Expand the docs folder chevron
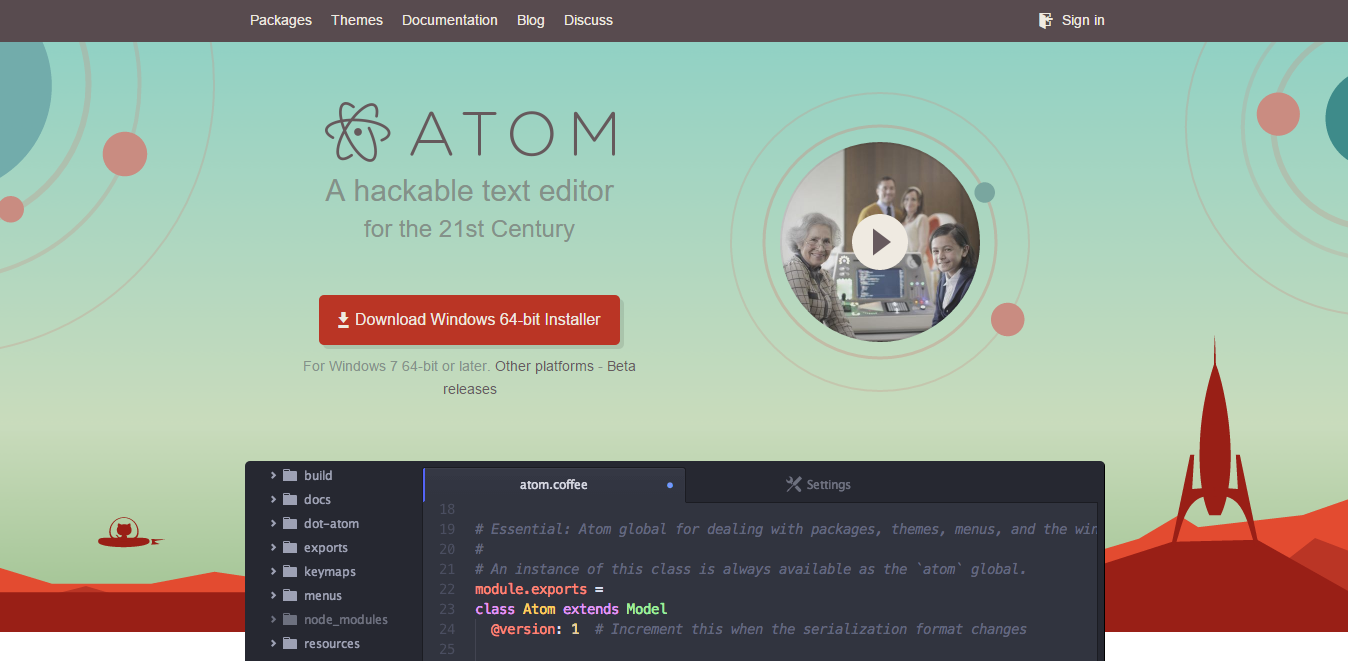This screenshot has height=661, width=1348. (x=273, y=500)
